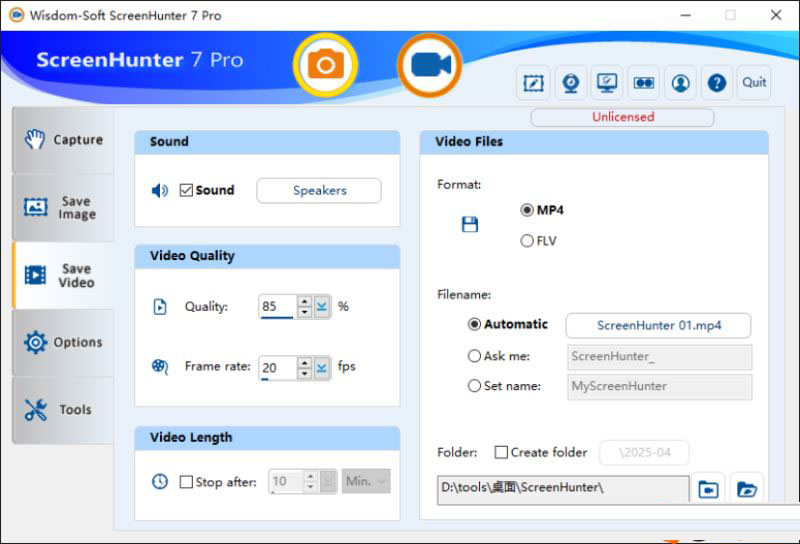Go to the Options tab

(x=63, y=342)
